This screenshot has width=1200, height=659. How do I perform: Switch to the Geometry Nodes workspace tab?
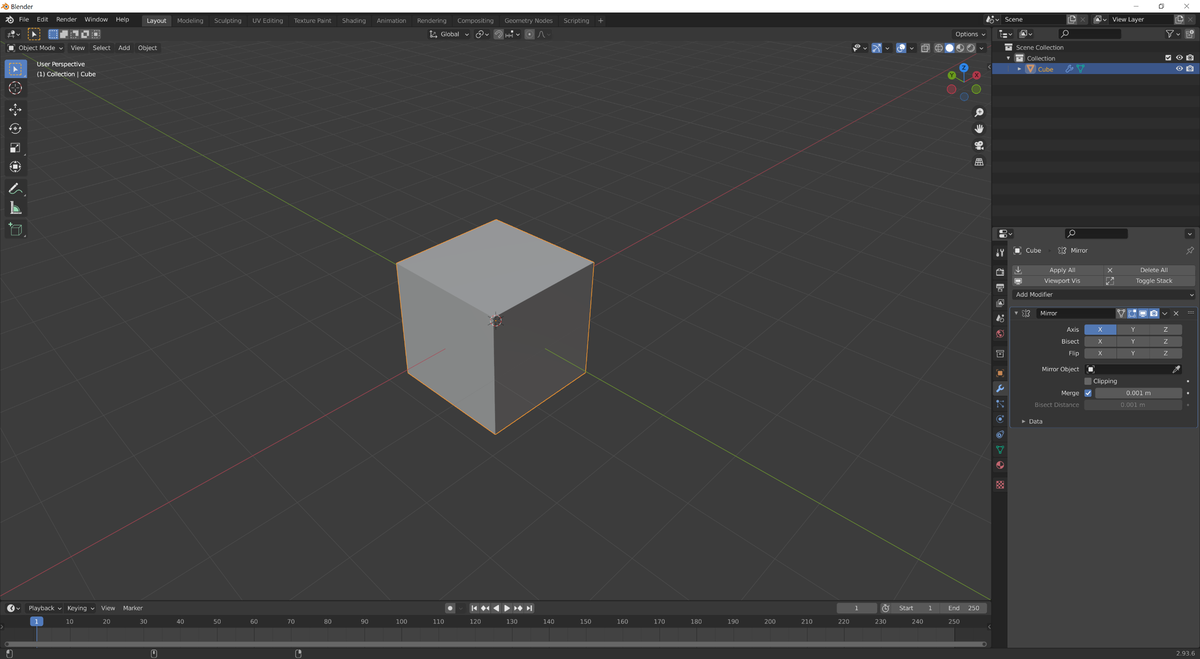pos(528,20)
